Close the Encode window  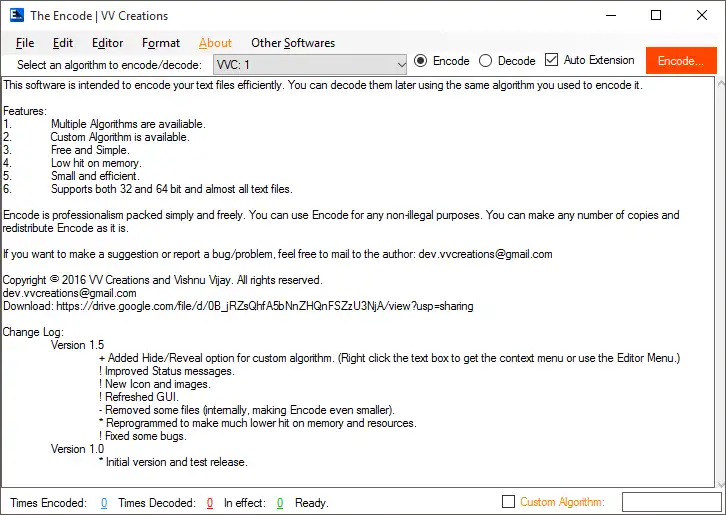(701, 15)
